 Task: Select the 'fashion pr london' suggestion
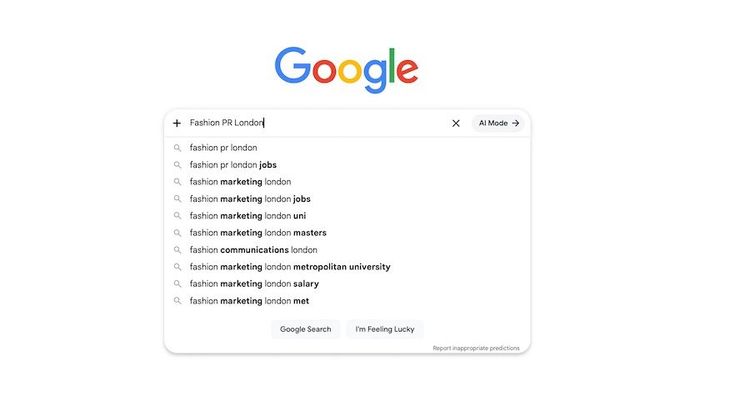point(347,148)
